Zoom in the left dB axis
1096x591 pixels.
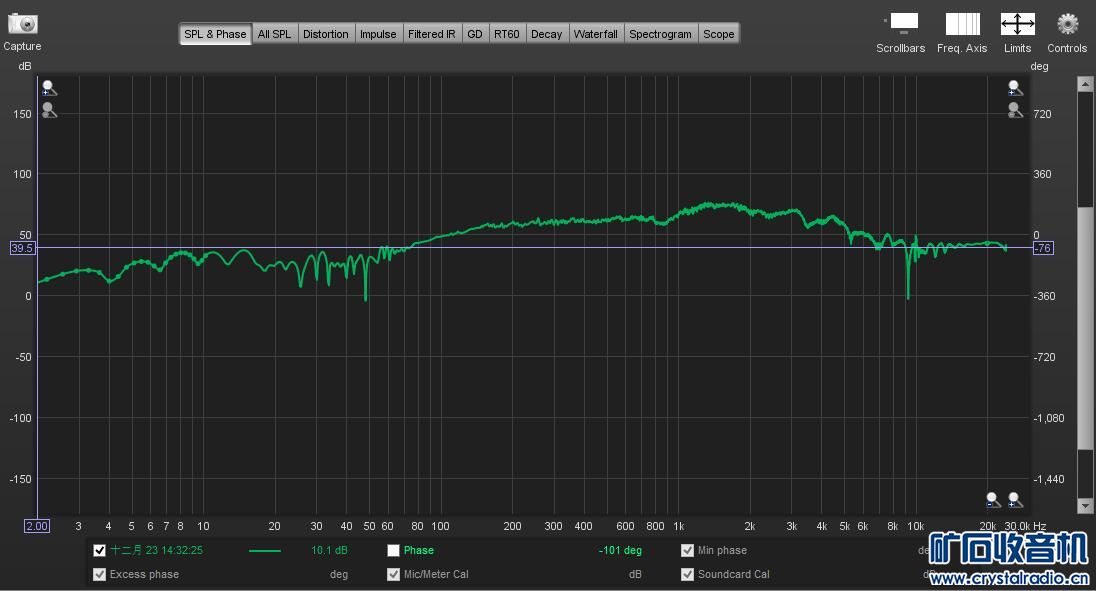(x=49, y=88)
